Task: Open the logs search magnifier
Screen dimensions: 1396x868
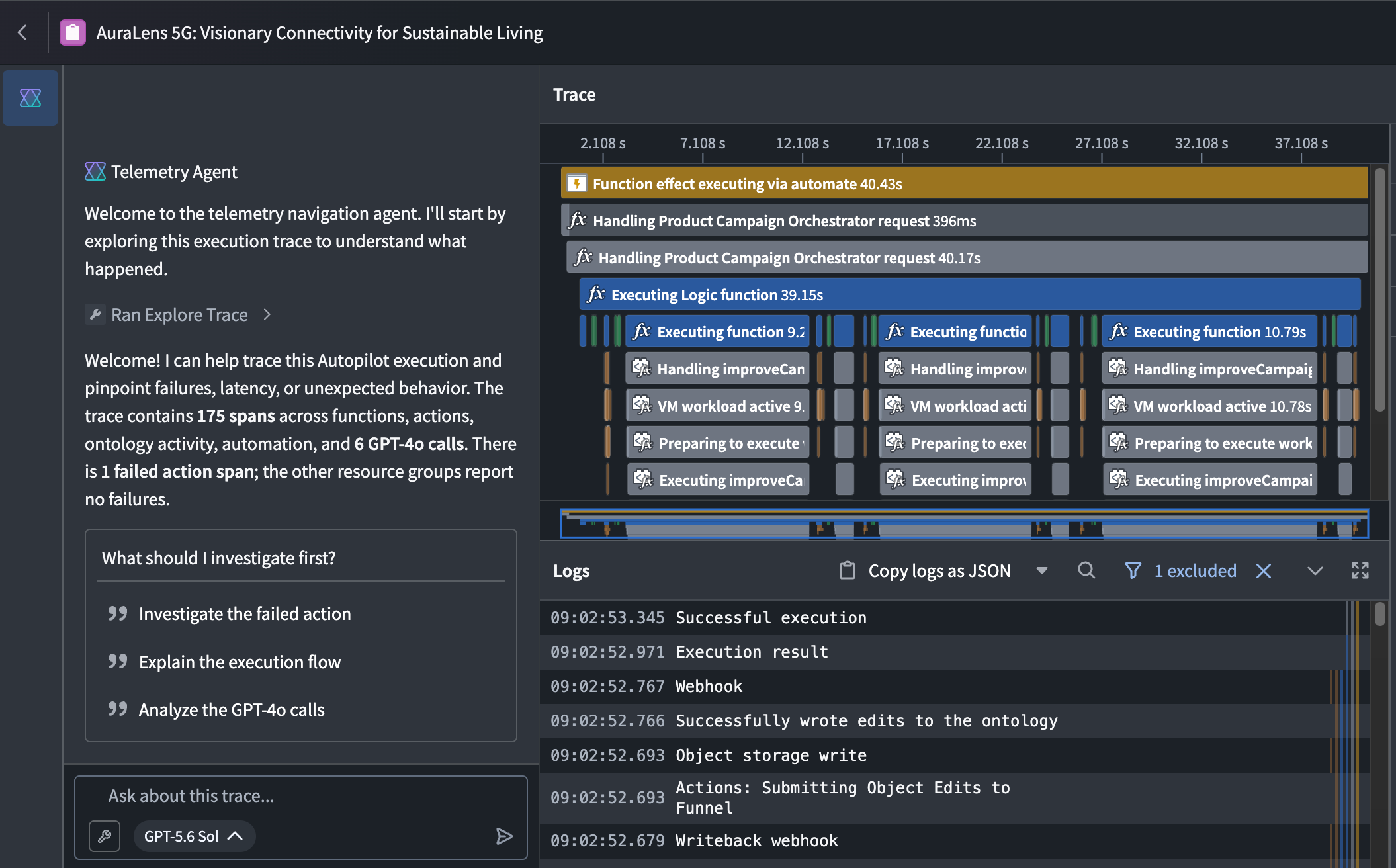Action: point(1086,570)
